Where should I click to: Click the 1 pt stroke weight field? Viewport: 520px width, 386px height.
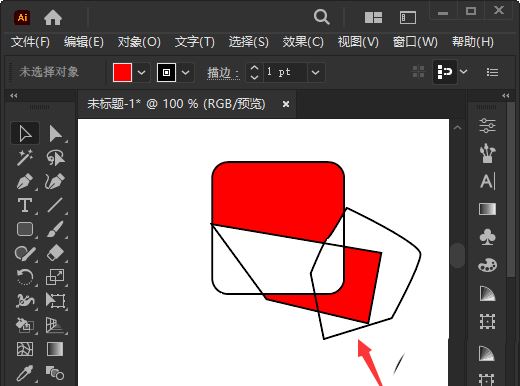pyautogui.click(x=285, y=72)
